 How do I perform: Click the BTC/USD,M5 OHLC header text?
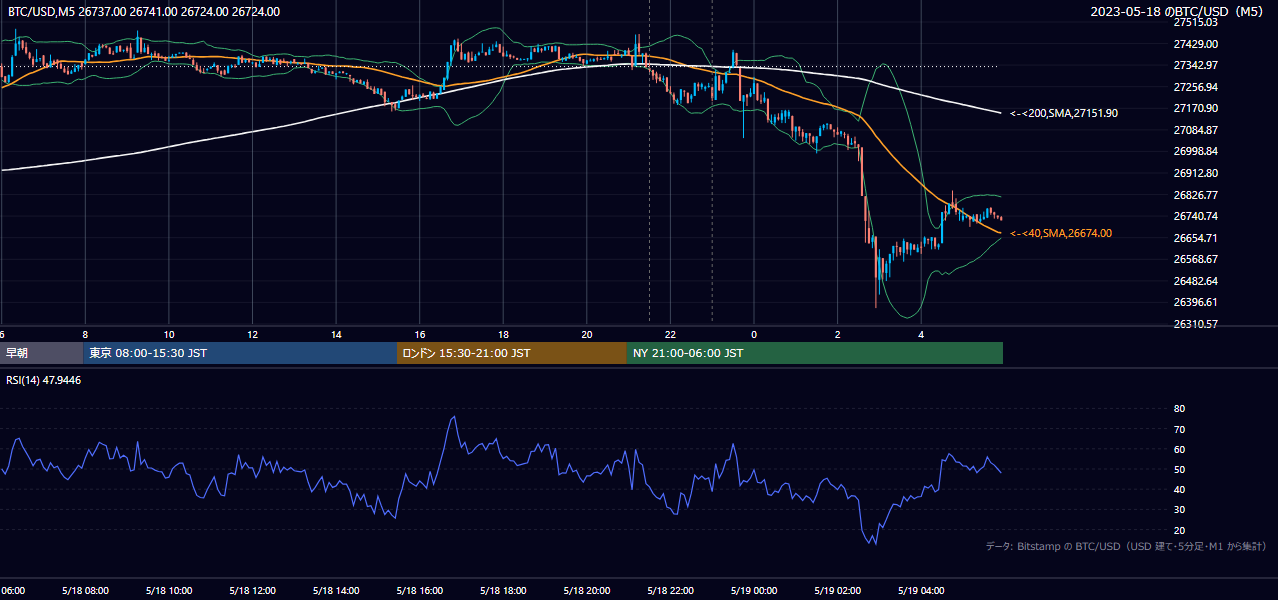(144, 12)
